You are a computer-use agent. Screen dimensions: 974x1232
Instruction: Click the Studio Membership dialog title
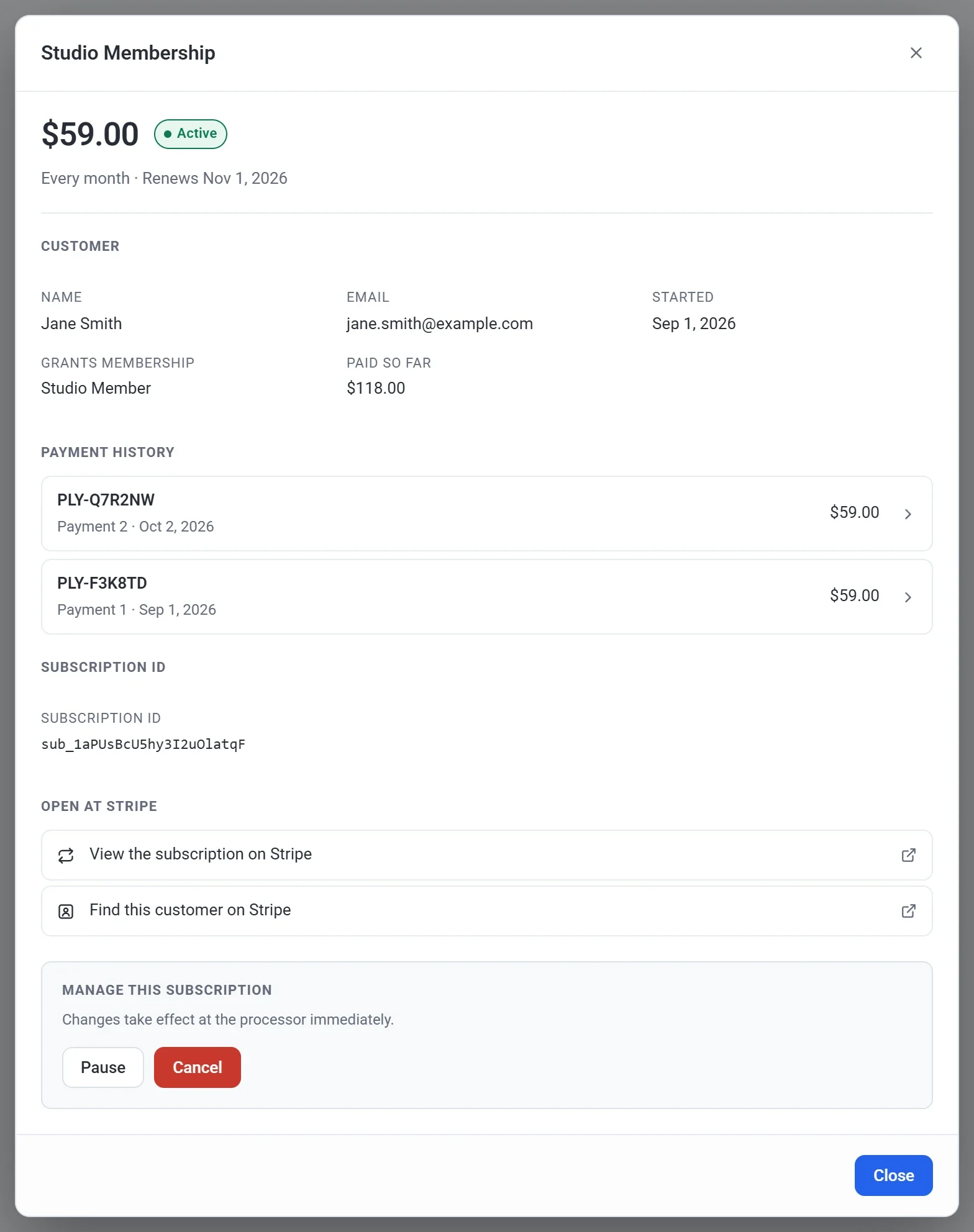pyautogui.click(x=128, y=53)
